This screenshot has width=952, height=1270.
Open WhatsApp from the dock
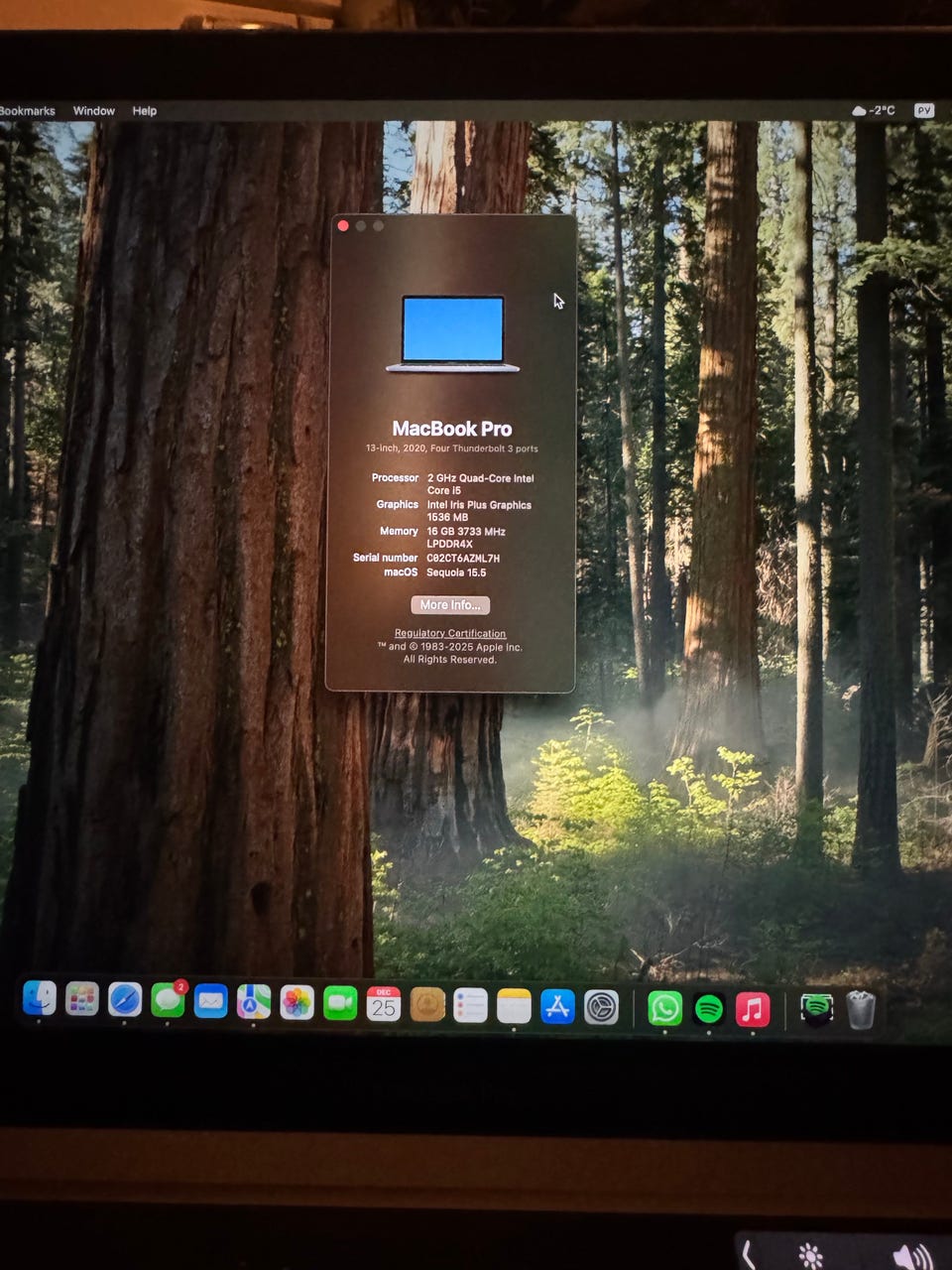[x=664, y=1009]
